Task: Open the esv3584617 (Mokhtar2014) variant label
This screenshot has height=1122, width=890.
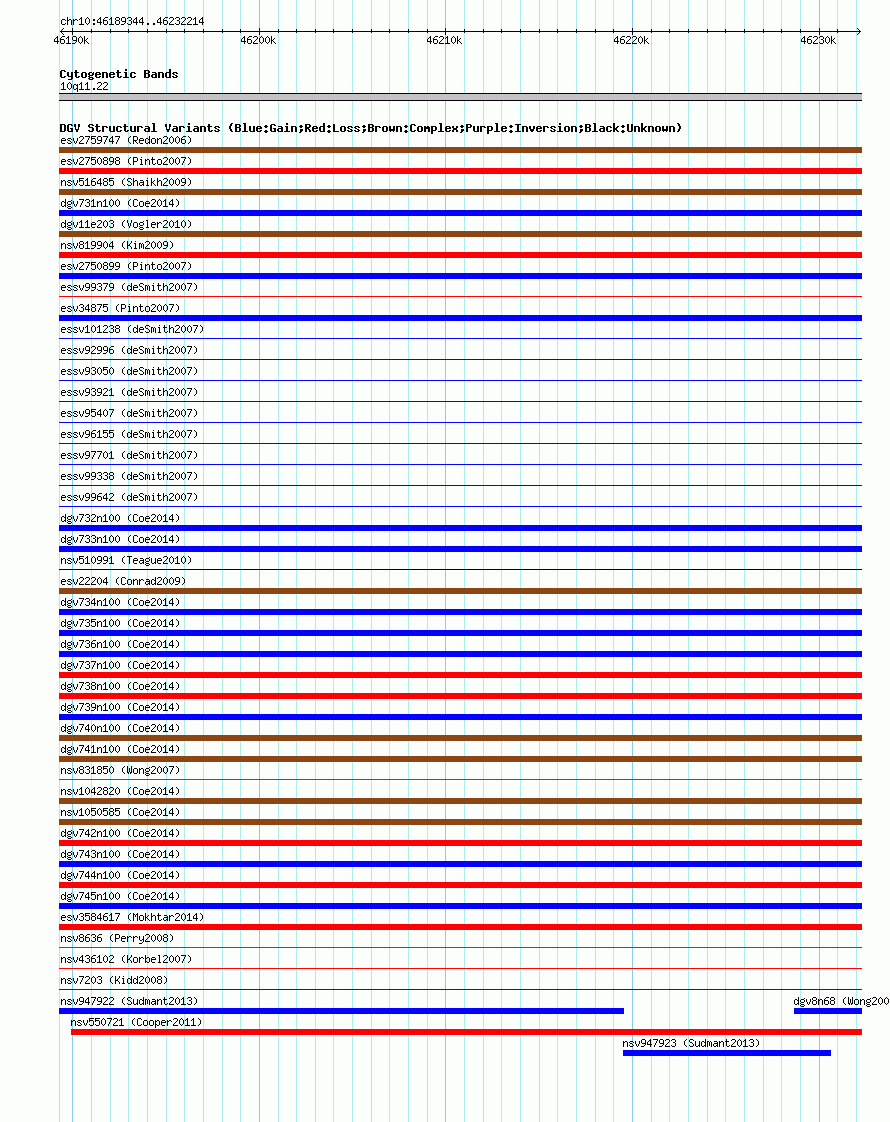Action: coord(132,917)
